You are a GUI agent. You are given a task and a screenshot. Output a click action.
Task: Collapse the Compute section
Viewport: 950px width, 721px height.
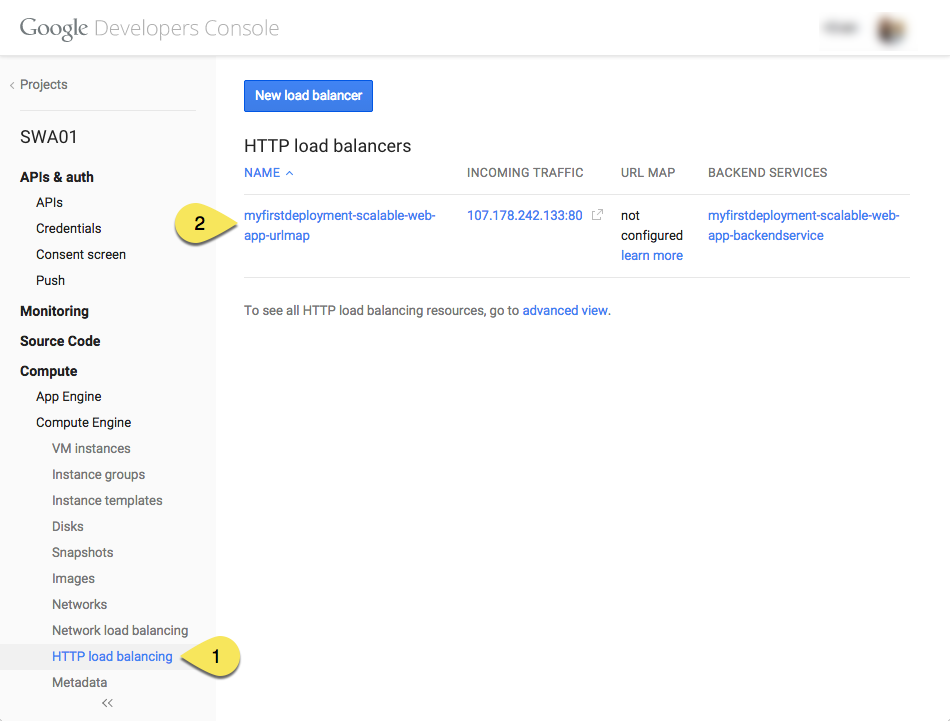(x=48, y=371)
